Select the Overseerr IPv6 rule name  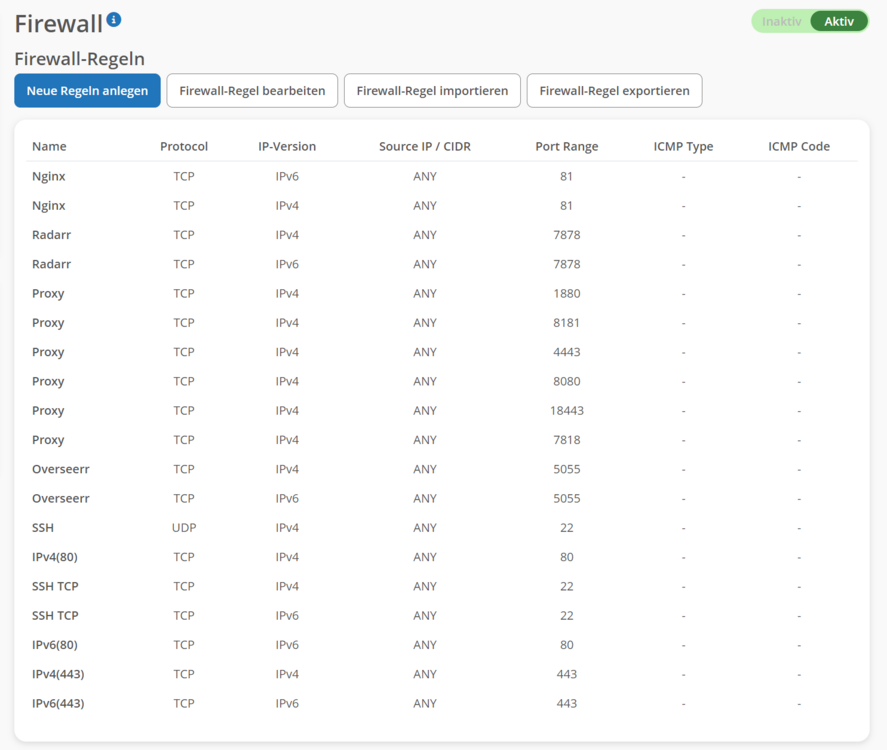click(x=61, y=499)
